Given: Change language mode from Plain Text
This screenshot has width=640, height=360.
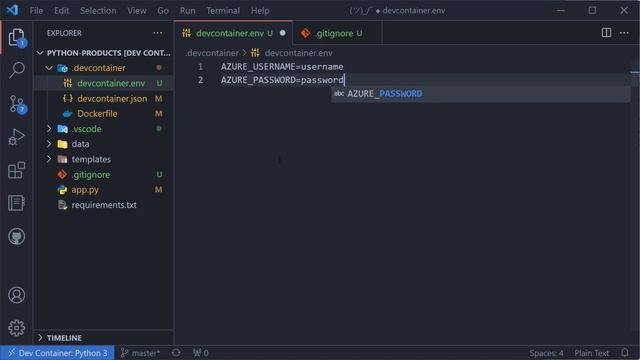Looking at the screenshot, I should pos(591,353).
